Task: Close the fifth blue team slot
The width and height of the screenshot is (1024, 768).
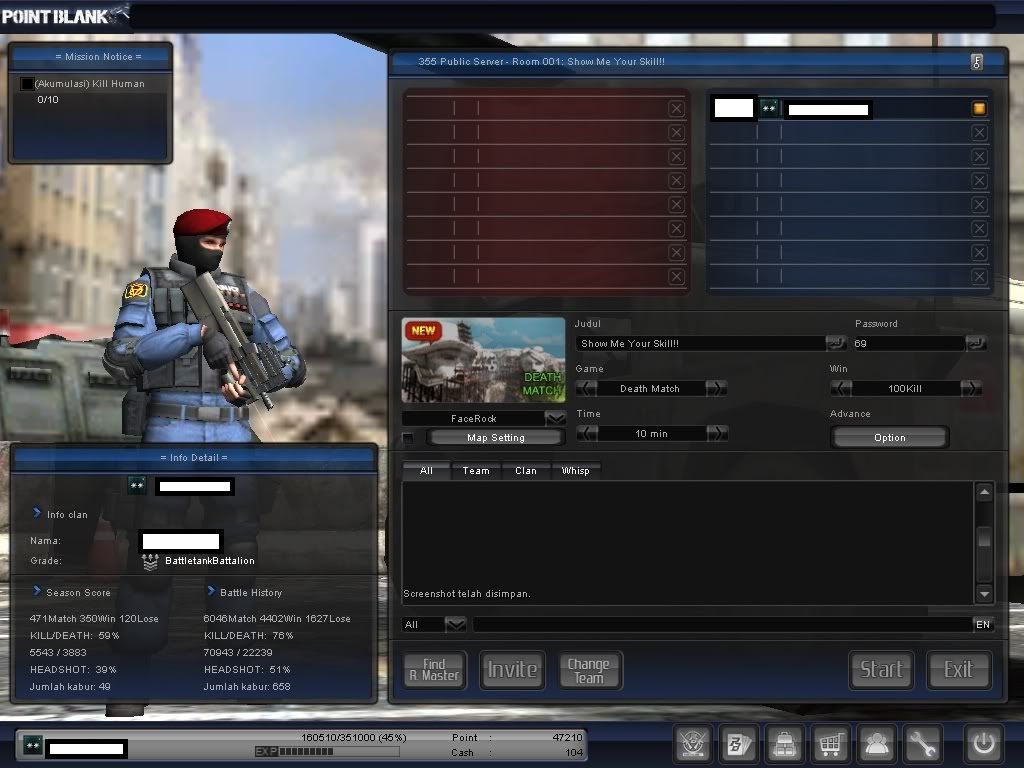Action: click(x=979, y=204)
